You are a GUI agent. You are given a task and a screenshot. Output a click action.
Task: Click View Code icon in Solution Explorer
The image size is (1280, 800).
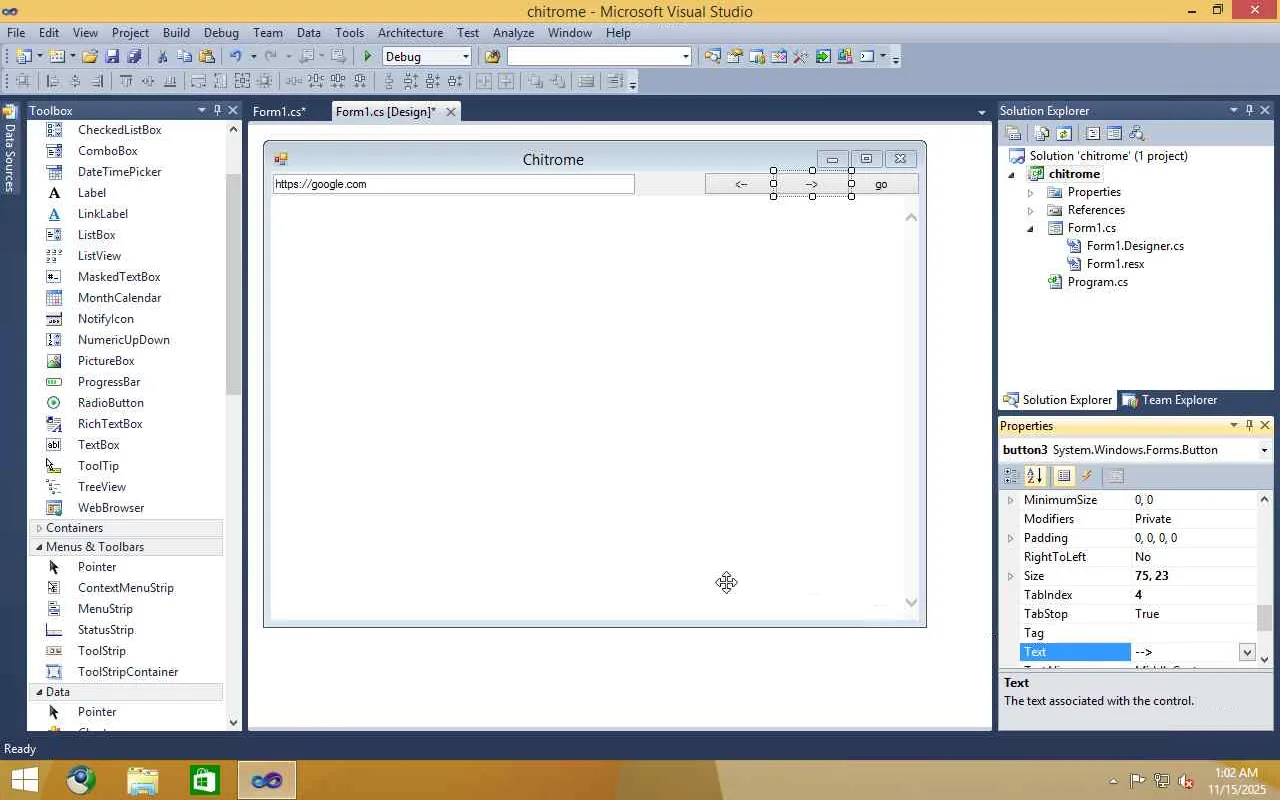point(1093,133)
